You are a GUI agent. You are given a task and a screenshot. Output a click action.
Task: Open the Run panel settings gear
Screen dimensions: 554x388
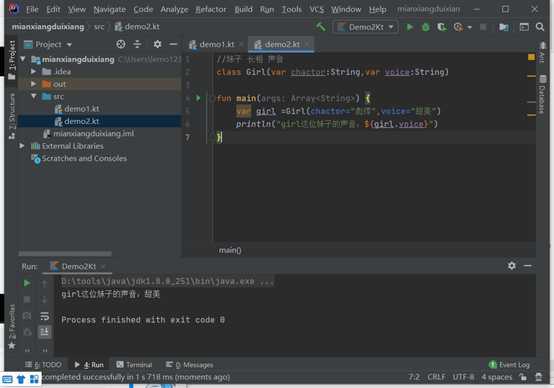pyautogui.click(x=511, y=266)
